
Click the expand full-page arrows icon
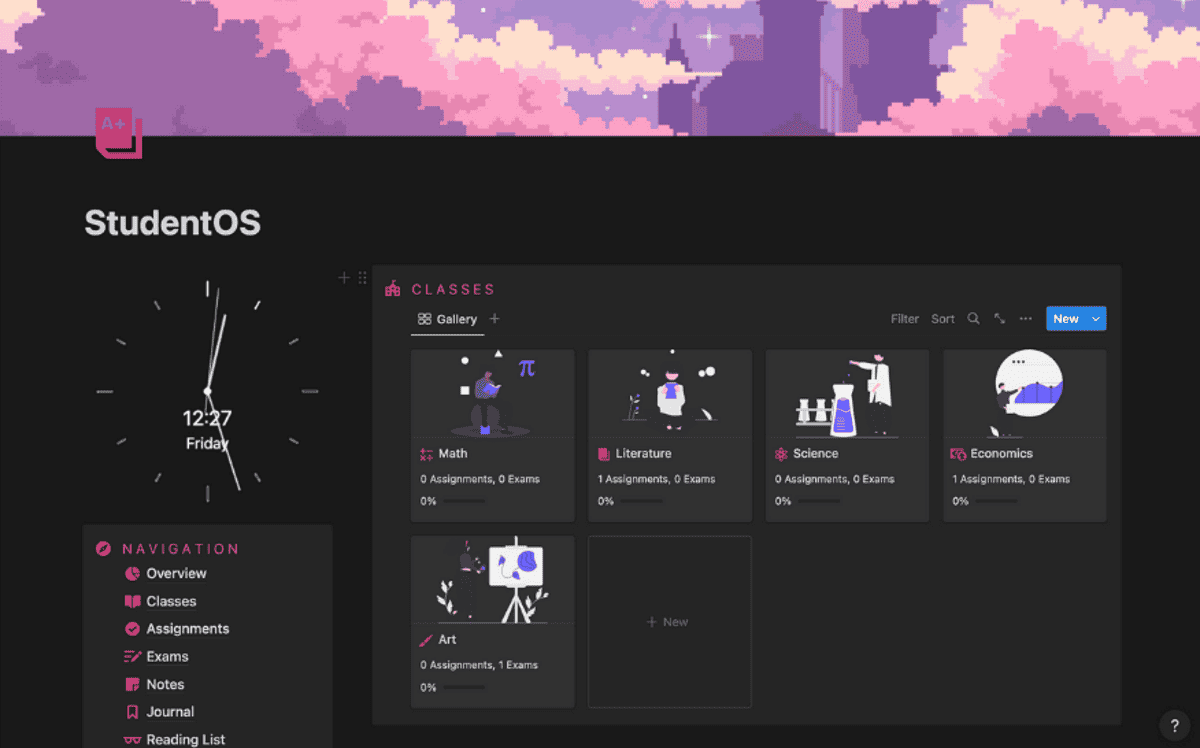click(x=999, y=319)
